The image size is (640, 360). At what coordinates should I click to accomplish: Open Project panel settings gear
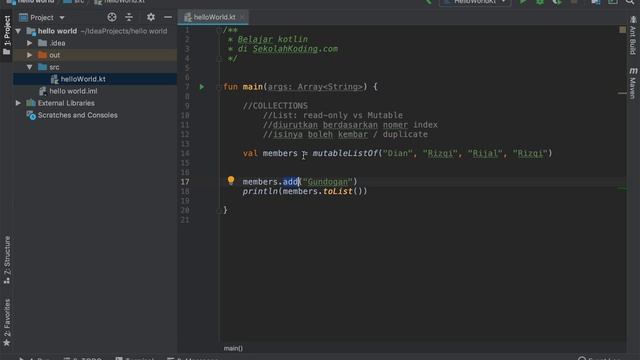click(x=151, y=17)
